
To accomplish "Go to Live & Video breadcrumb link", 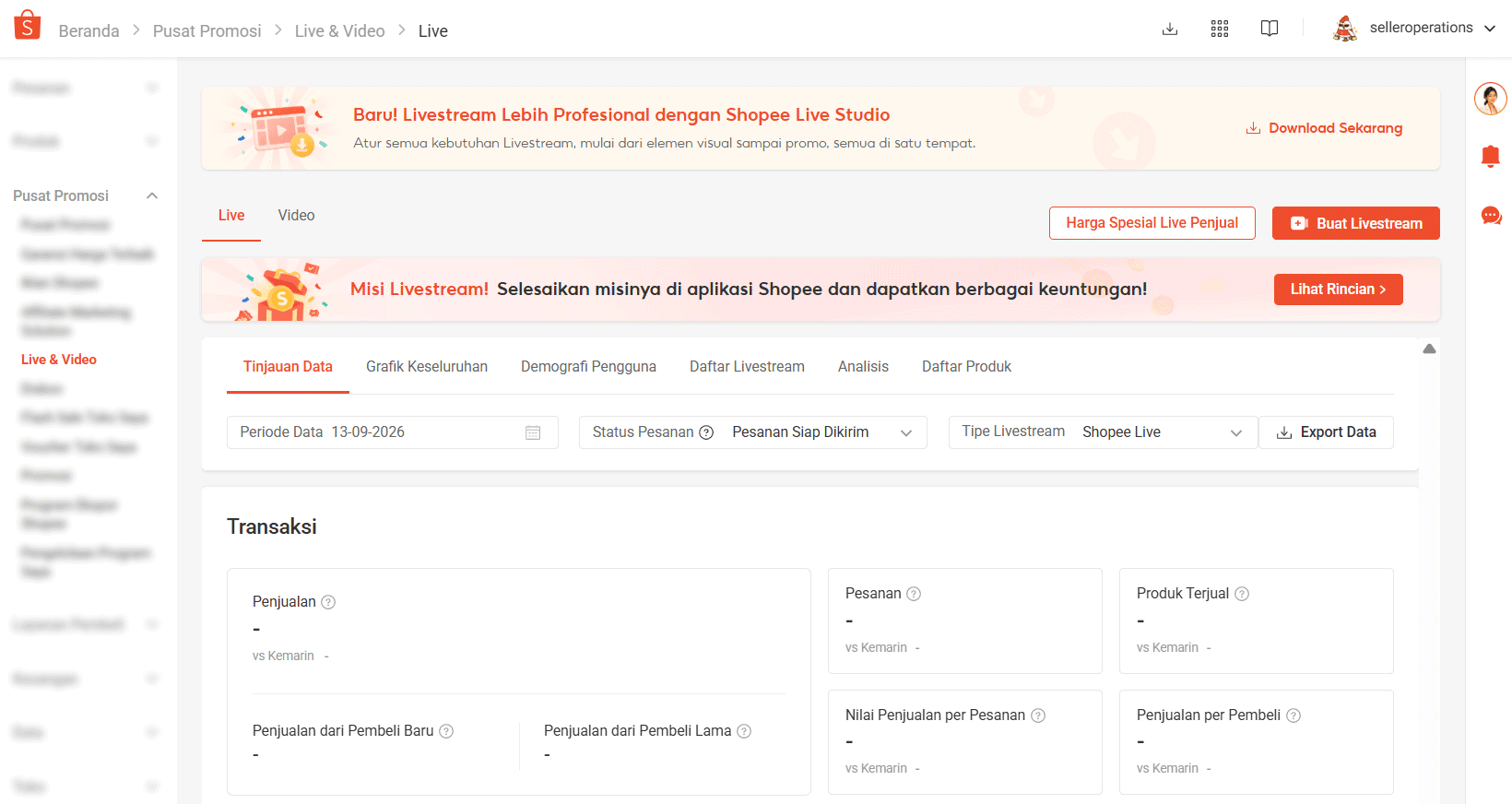I will [x=340, y=31].
